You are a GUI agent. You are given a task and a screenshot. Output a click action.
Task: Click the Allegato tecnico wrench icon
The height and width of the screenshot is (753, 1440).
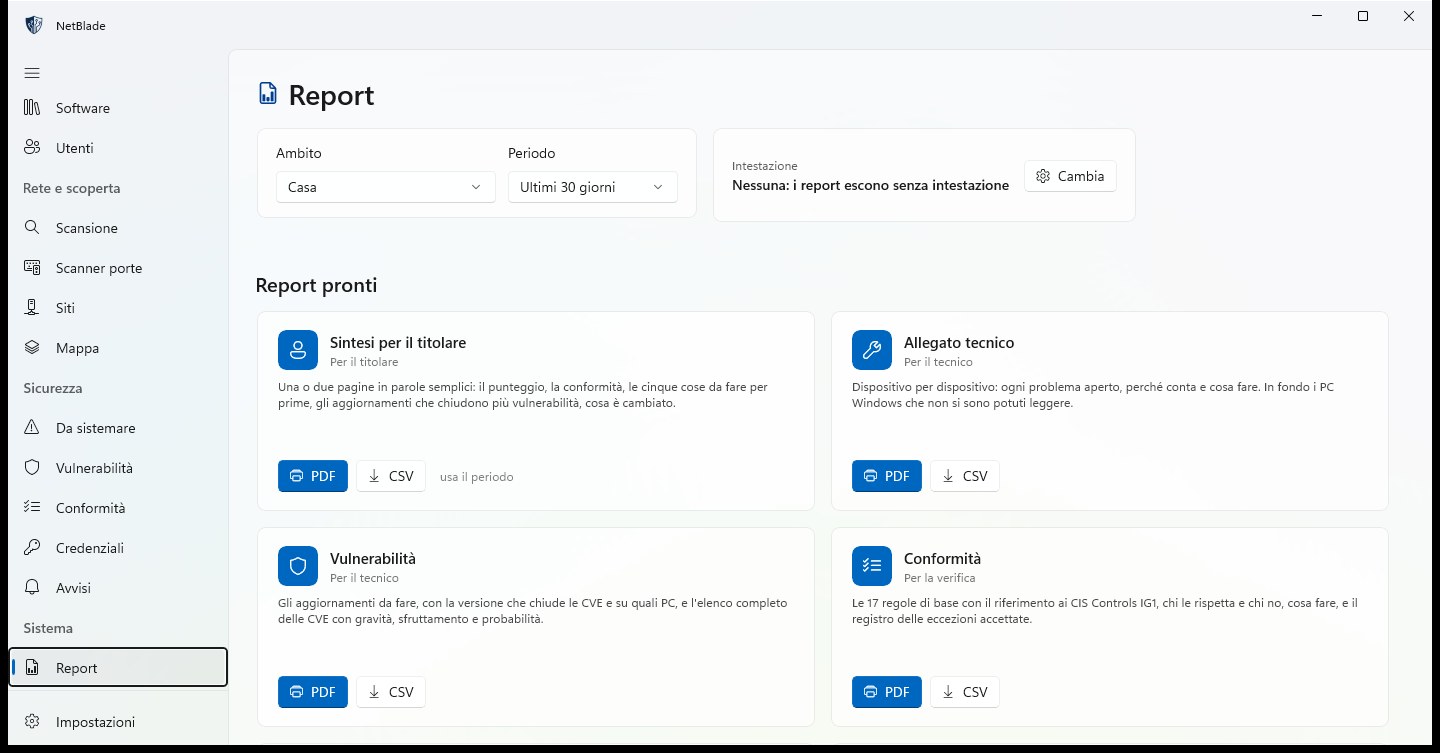coord(871,350)
